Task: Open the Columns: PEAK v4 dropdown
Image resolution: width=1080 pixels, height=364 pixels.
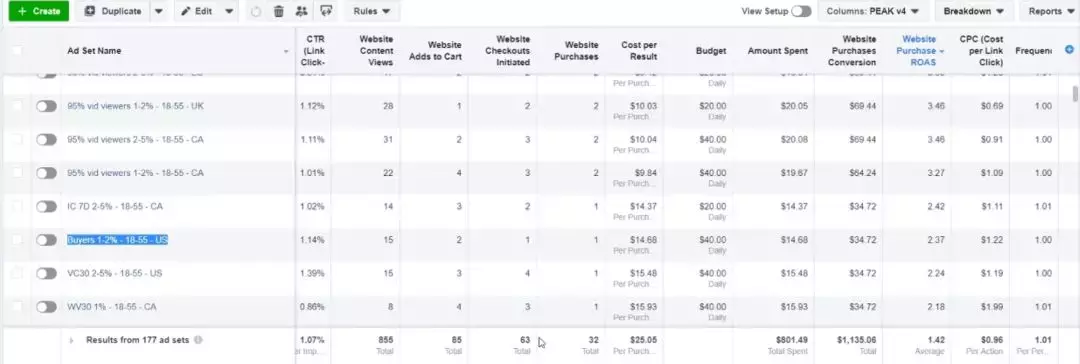Action: 873,11
